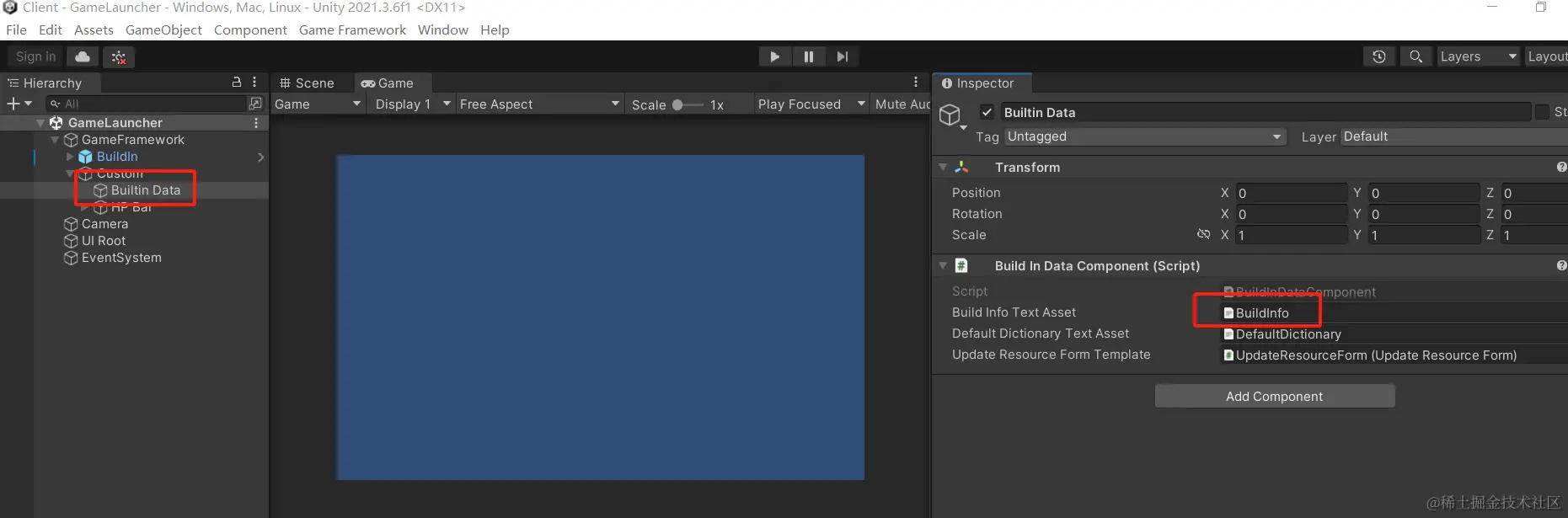Click the Build In Data Component help icon

(1561, 266)
